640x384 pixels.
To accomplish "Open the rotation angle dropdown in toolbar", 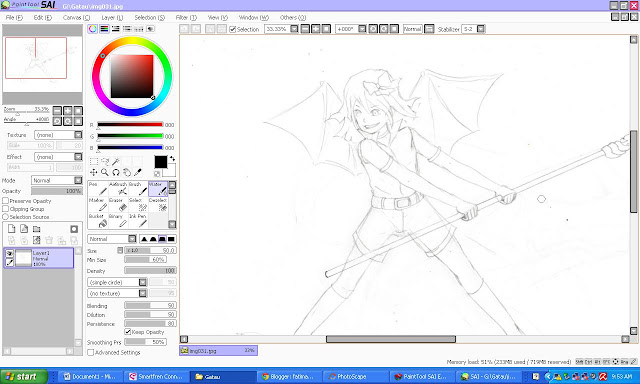I will coord(362,29).
